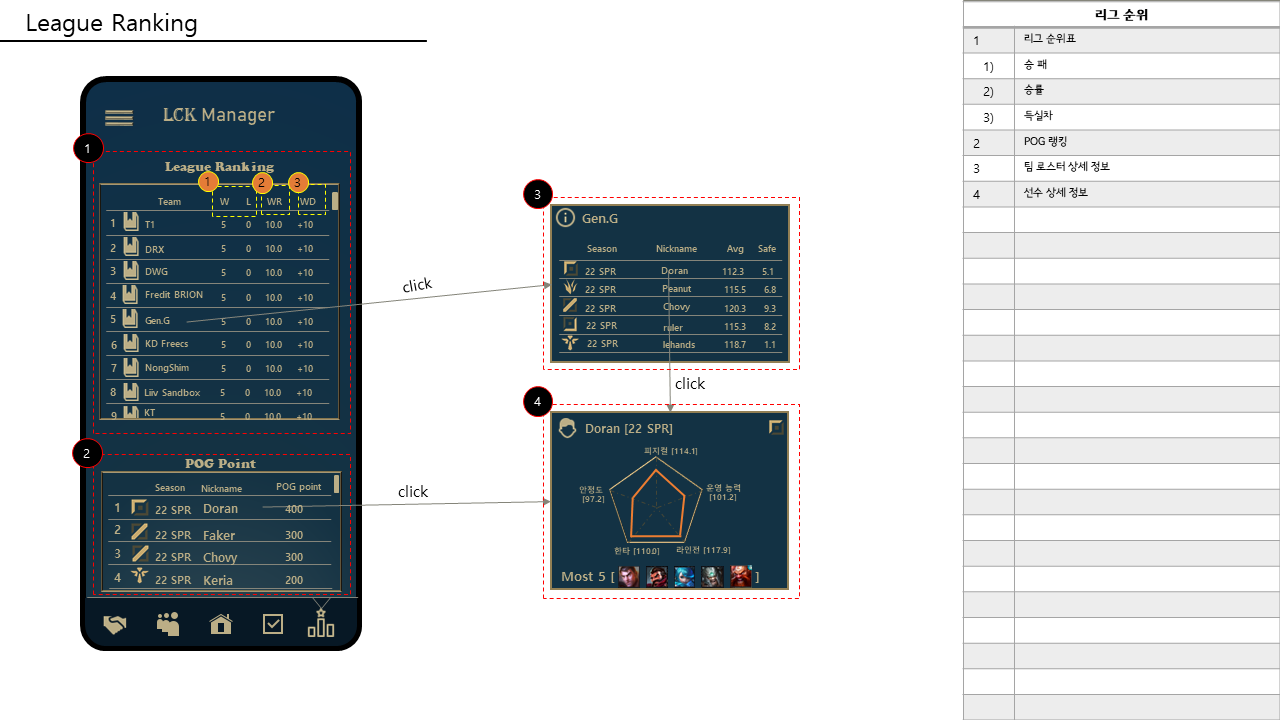Select first champion portrait in Most 5

tap(629, 576)
